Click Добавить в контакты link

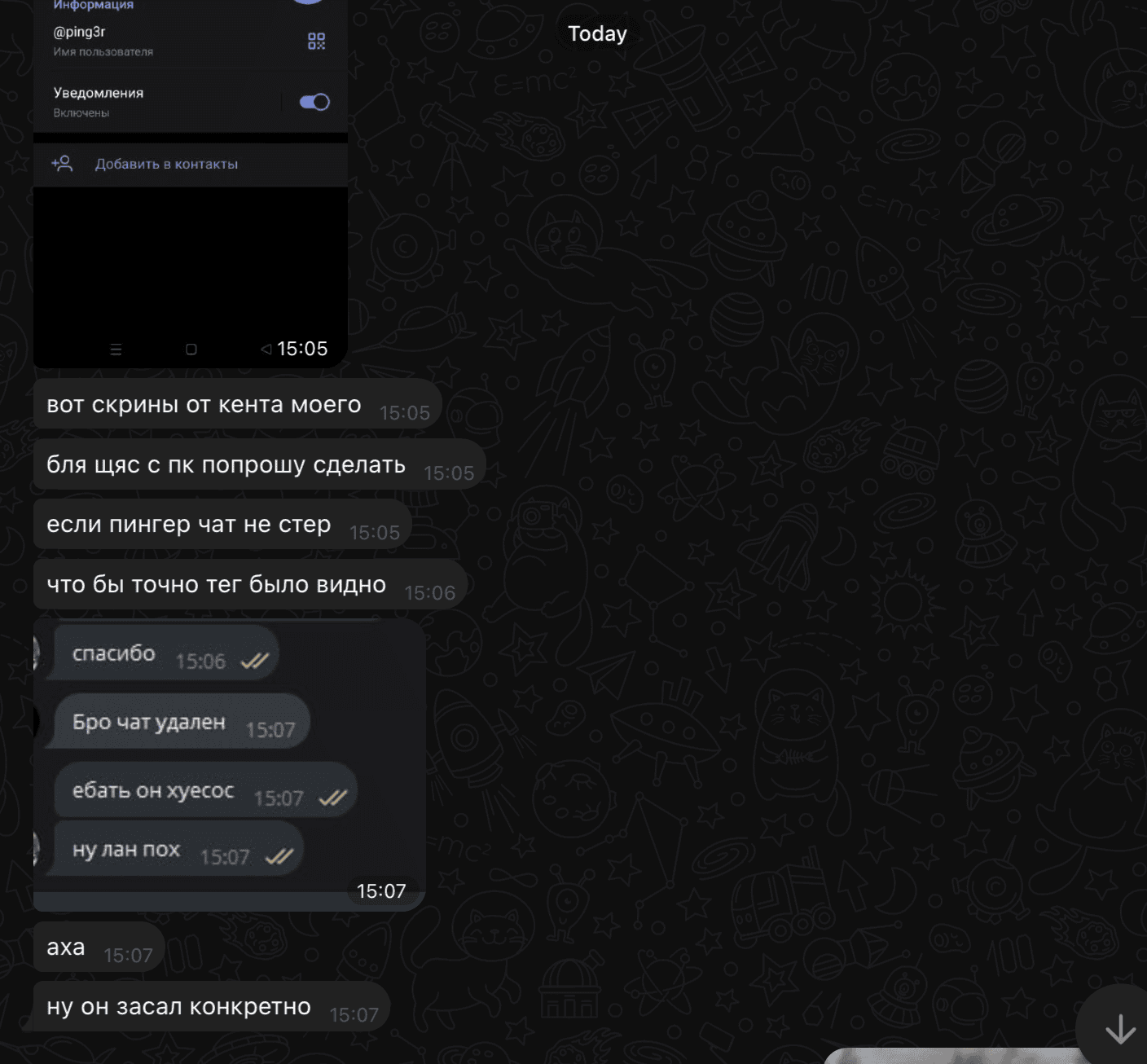point(166,164)
